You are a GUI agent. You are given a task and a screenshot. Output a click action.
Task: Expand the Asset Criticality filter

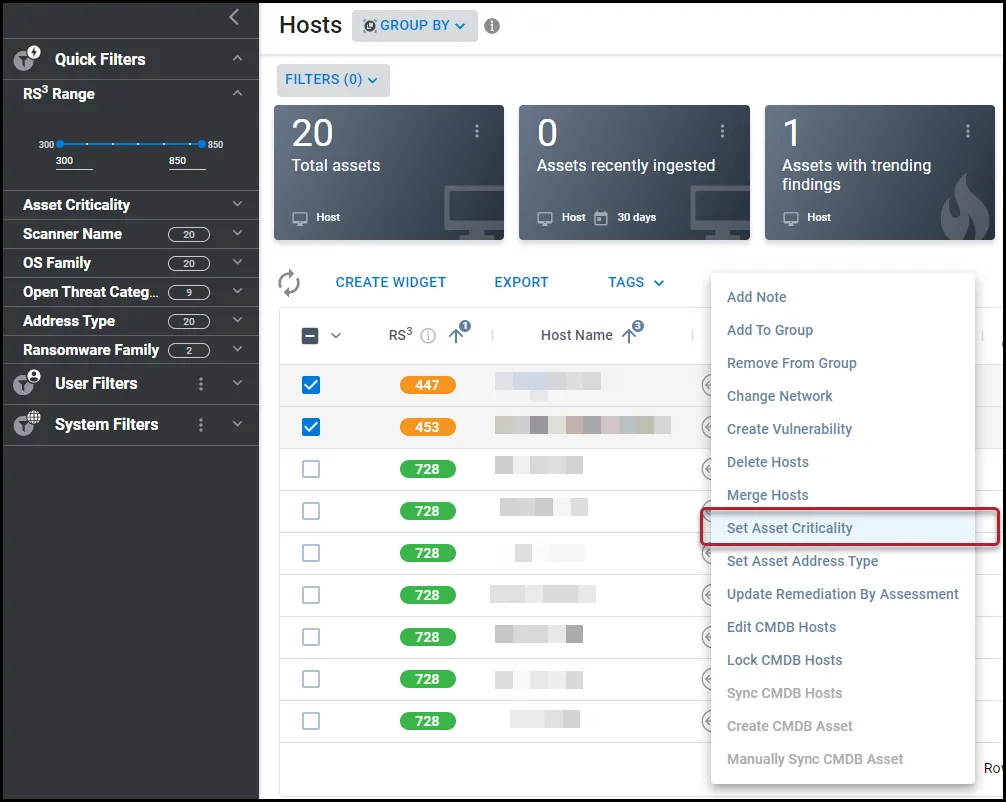pyautogui.click(x=237, y=205)
